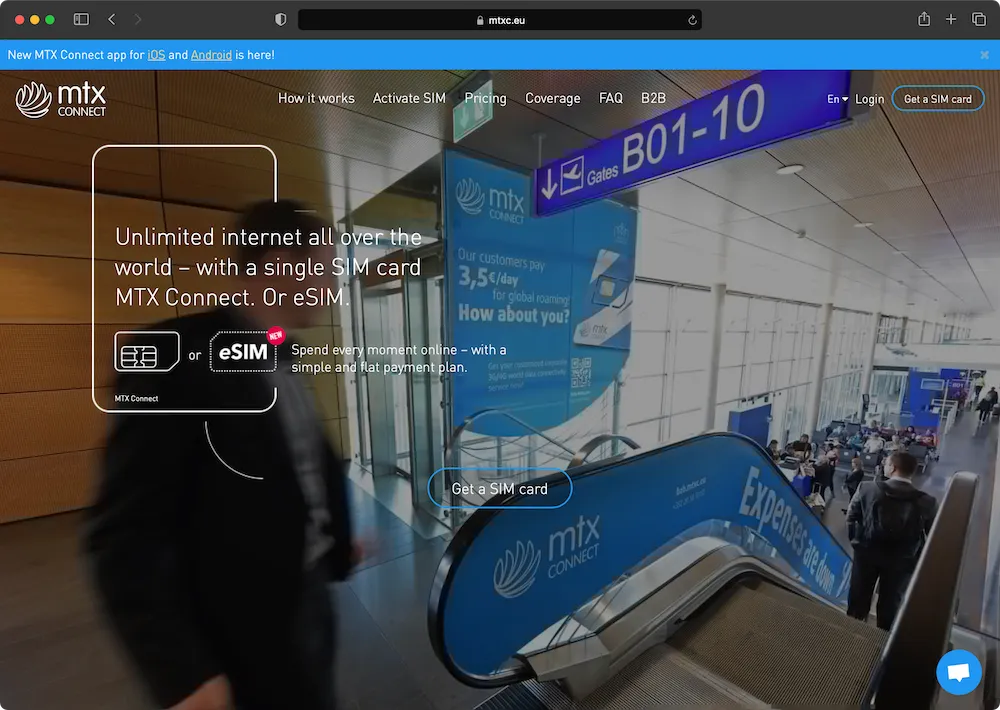Open the live chat bubble
1000x710 pixels.
tap(959, 672)
